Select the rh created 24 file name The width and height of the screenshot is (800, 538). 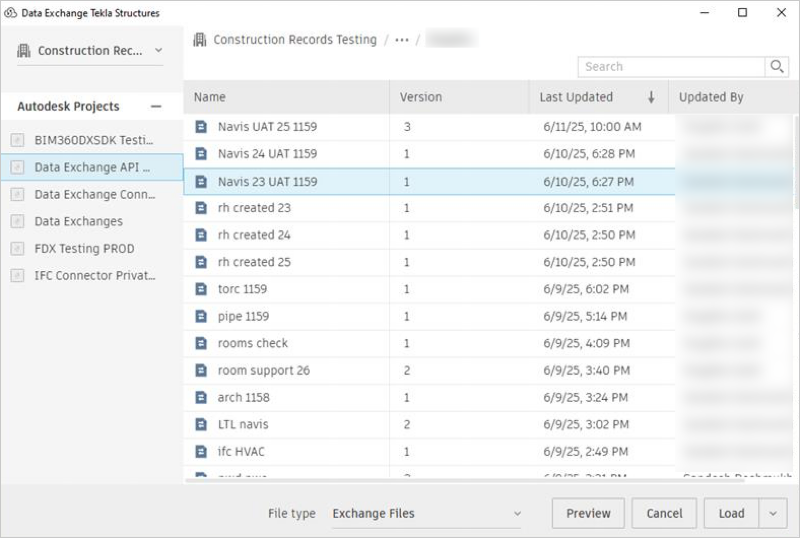[x=254, y=235]
